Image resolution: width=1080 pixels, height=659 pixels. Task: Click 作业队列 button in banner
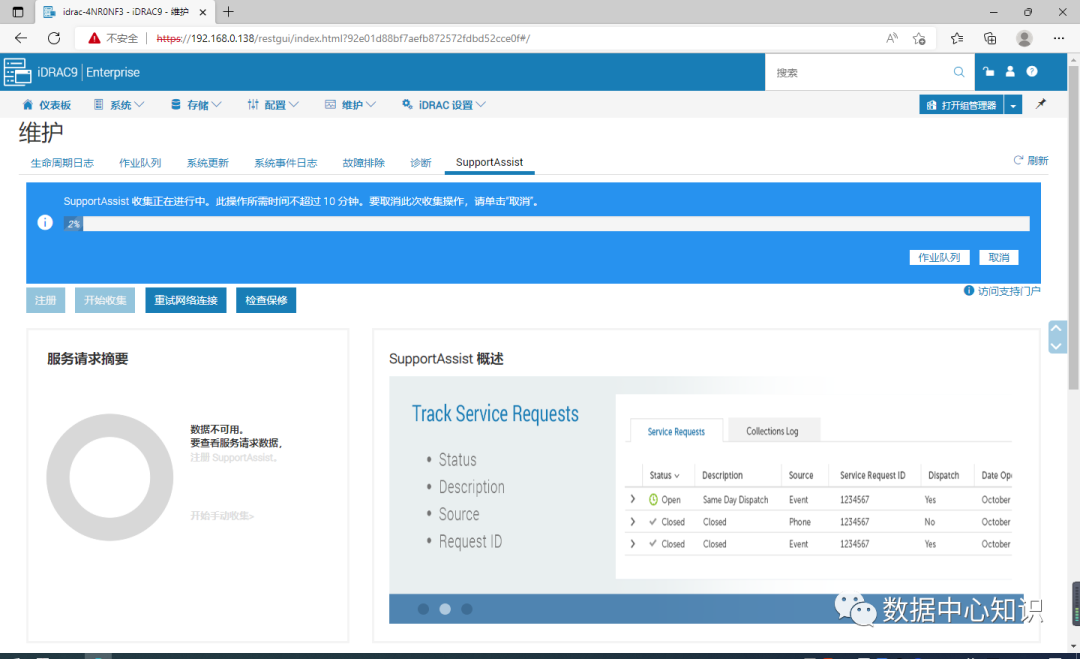[x=939, y=257]
